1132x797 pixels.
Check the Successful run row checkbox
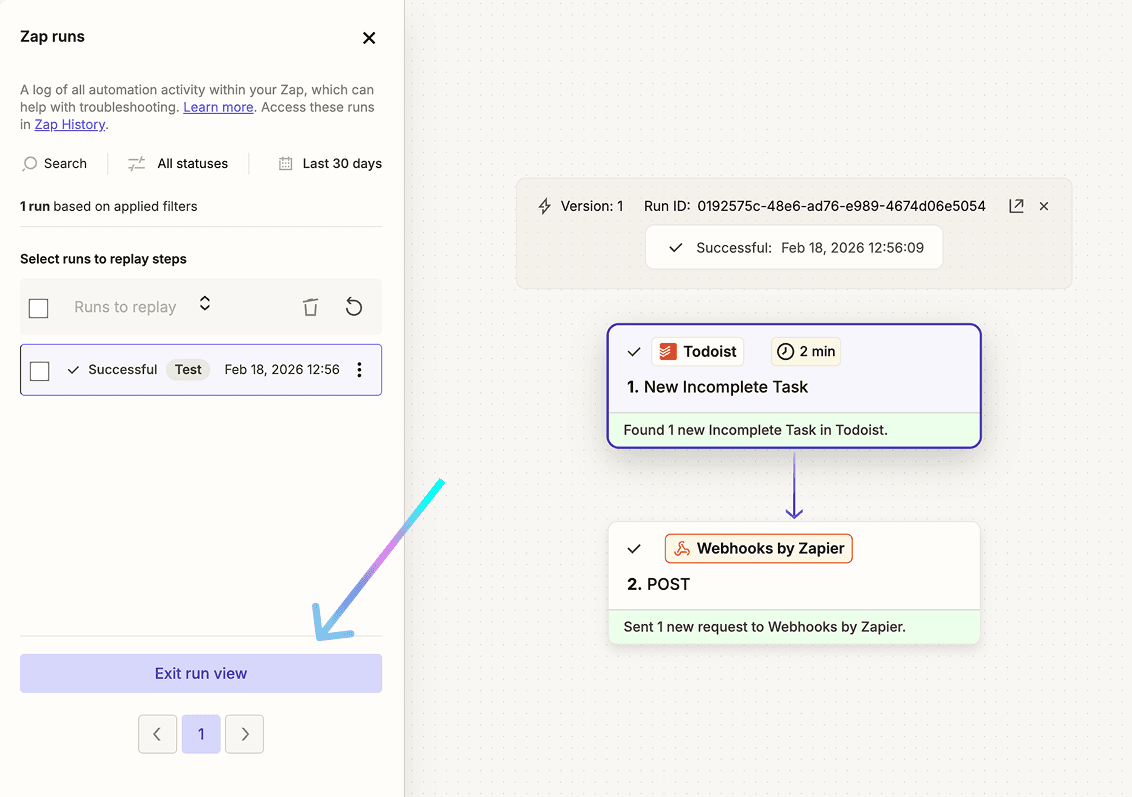tap(40, 371)
